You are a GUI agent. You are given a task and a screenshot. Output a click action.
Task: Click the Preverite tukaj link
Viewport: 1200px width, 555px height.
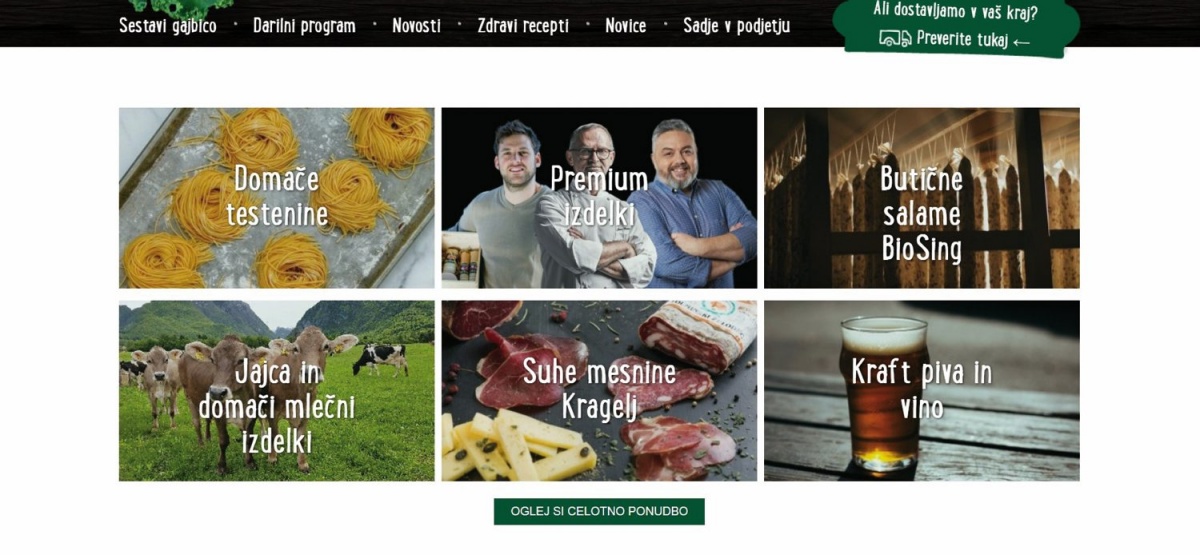point(962,40)
